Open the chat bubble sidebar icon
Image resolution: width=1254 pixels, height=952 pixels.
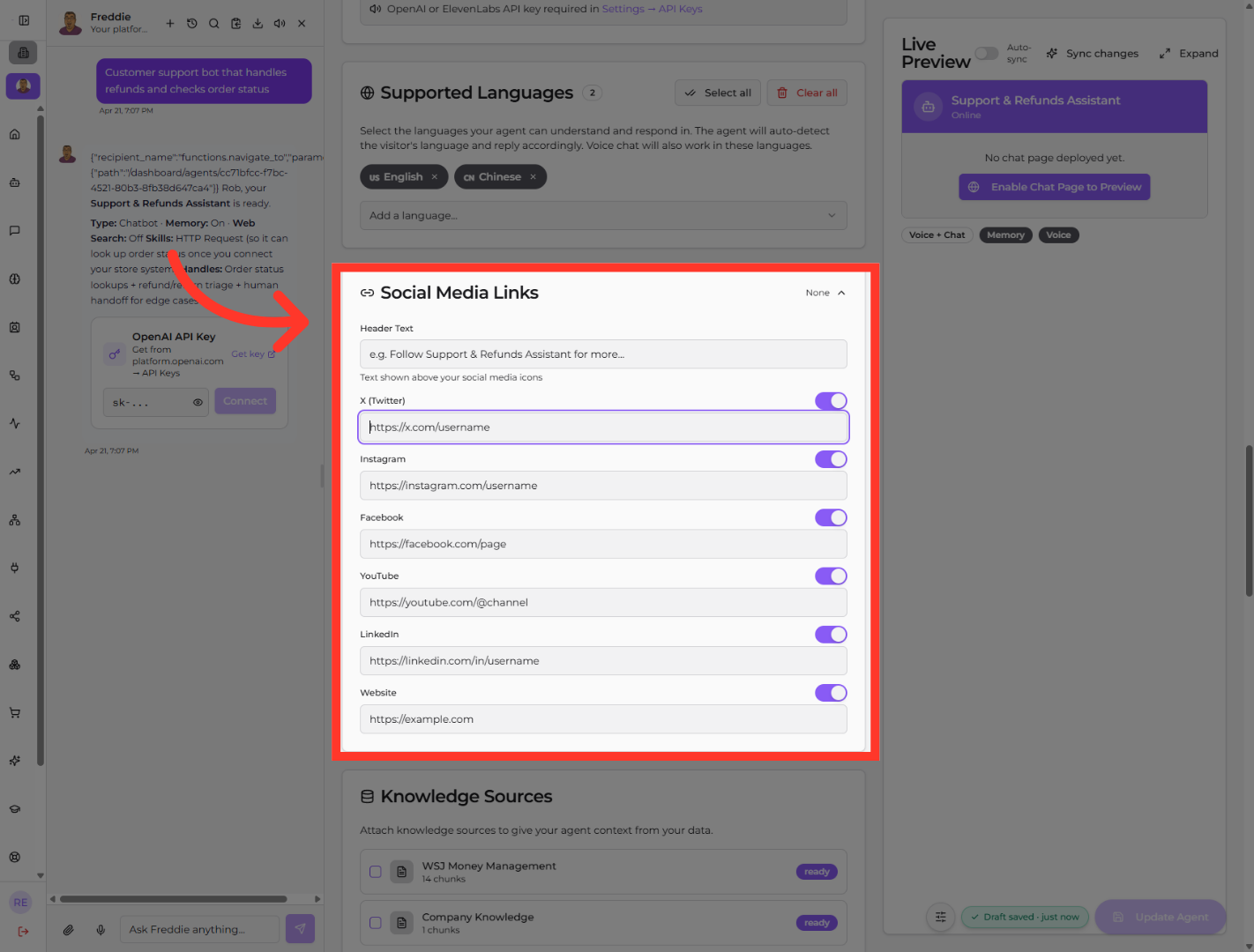coord(15,231)
